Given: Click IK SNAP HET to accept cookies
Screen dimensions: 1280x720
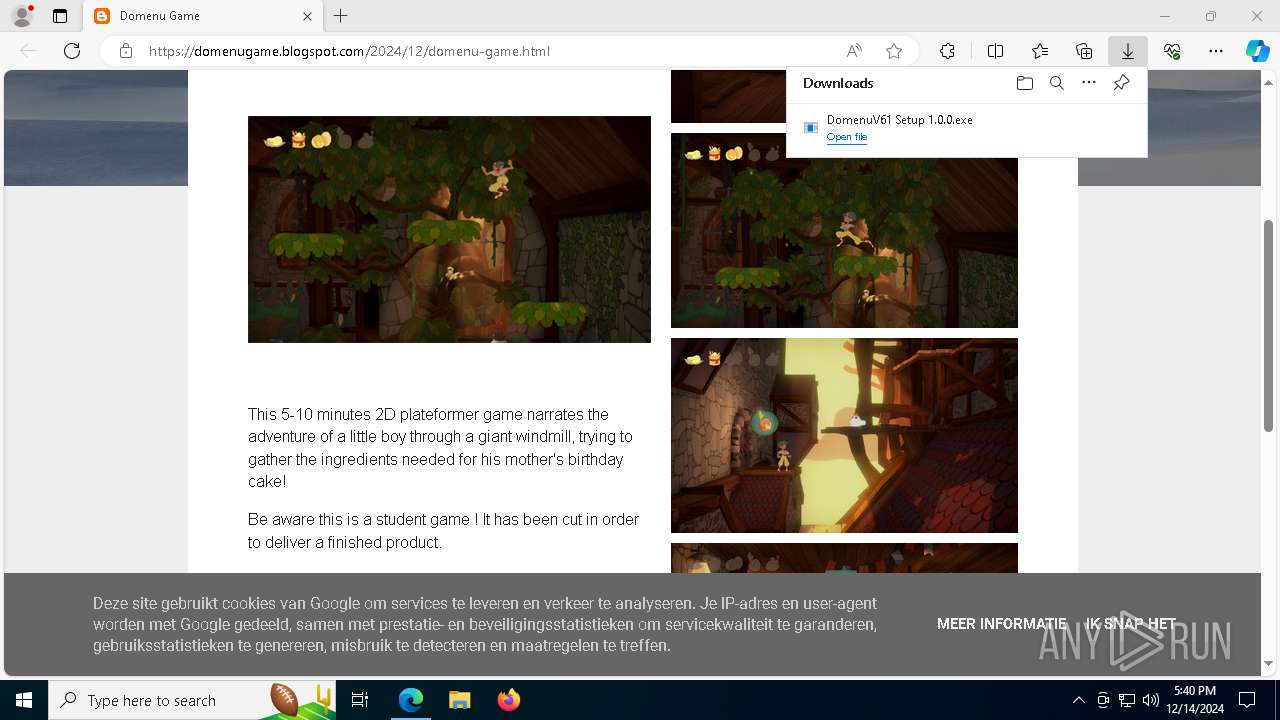Looking at the screenshot, I should pyautogui.click(x=1131, y=624).
